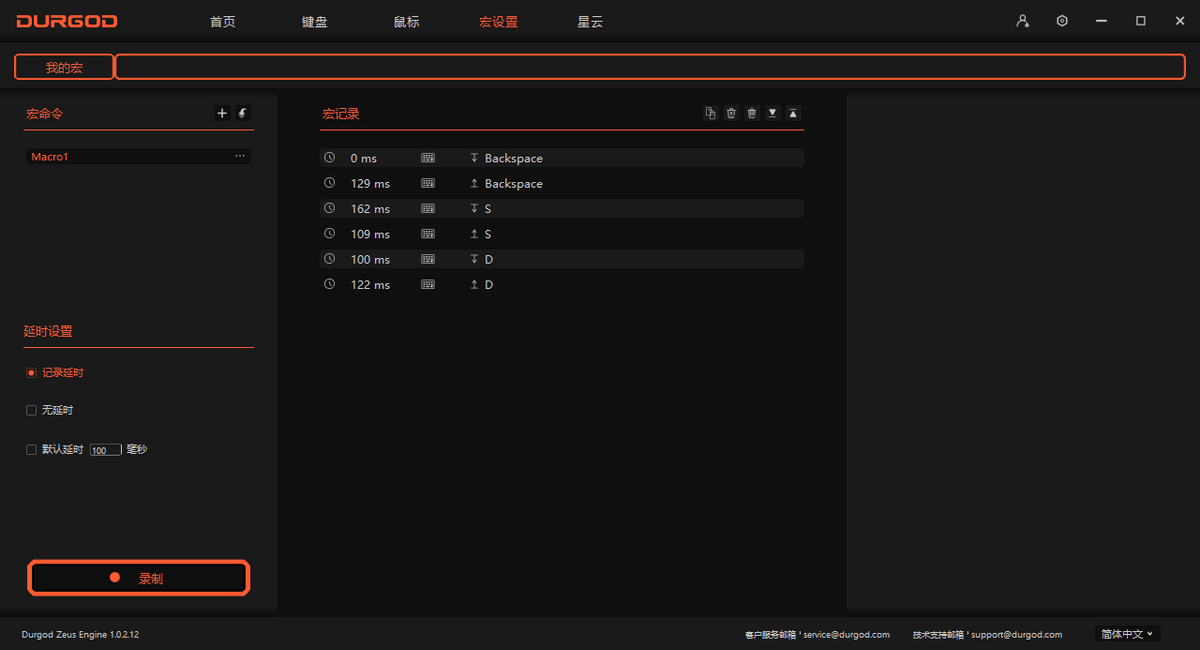Viewport: 1200px width, 650px height.
Task: Click the 129 ms delay value
Action: click(x=370, y=183)
